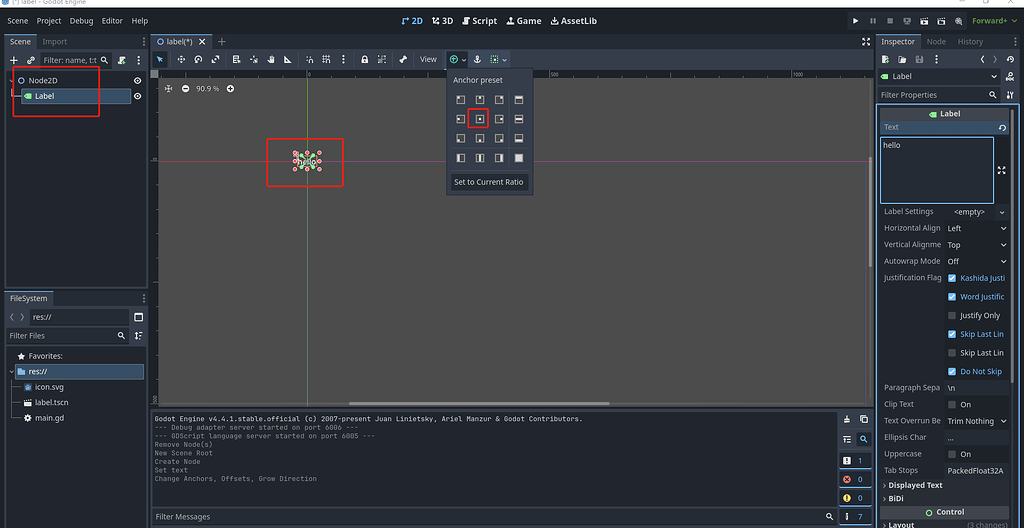Run the project with the play button
The height and width of the screenshot is (528, 1024).
coord(856,21)
